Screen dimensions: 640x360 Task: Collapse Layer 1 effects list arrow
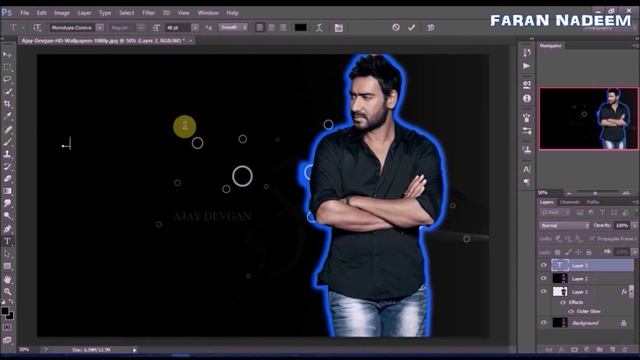click(631, 291)
